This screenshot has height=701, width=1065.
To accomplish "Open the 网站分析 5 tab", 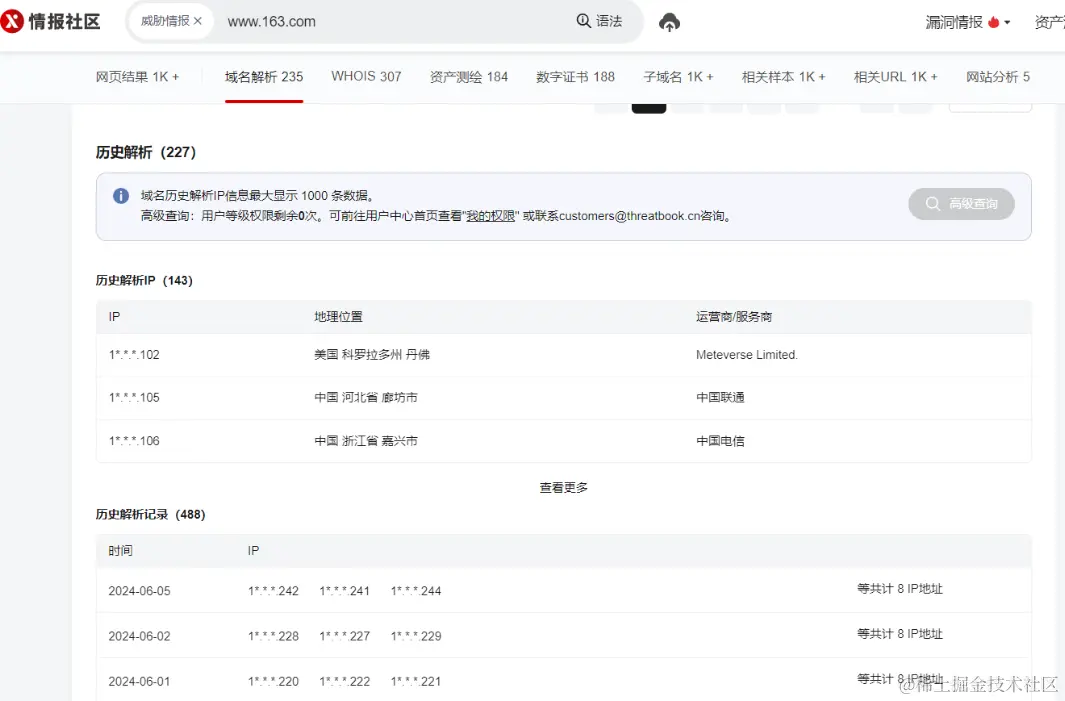I will 998,77.
